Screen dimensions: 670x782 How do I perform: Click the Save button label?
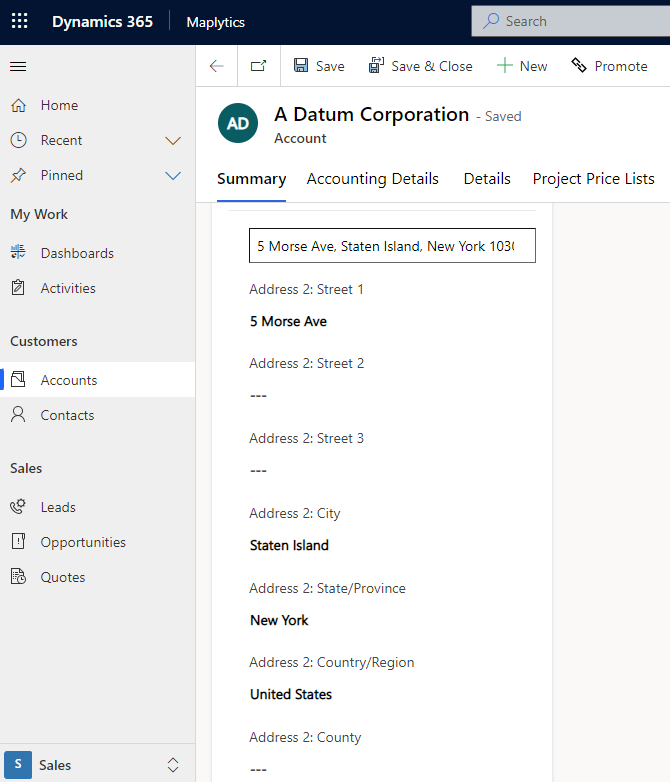click(330, 66)
